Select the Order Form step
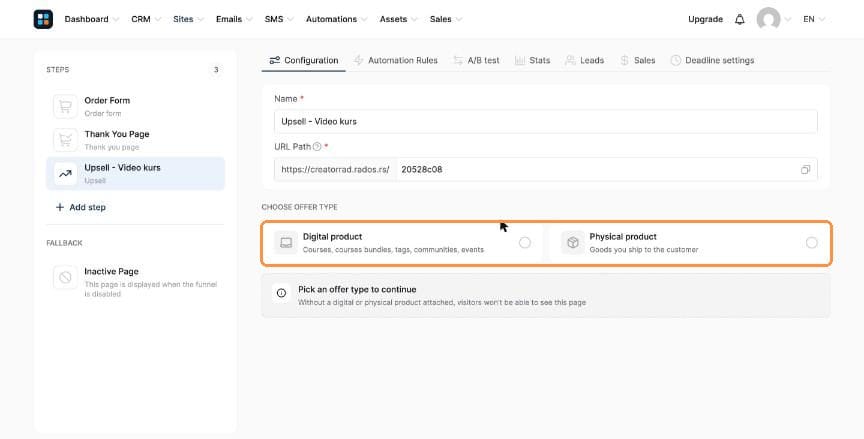 point(136,106)
